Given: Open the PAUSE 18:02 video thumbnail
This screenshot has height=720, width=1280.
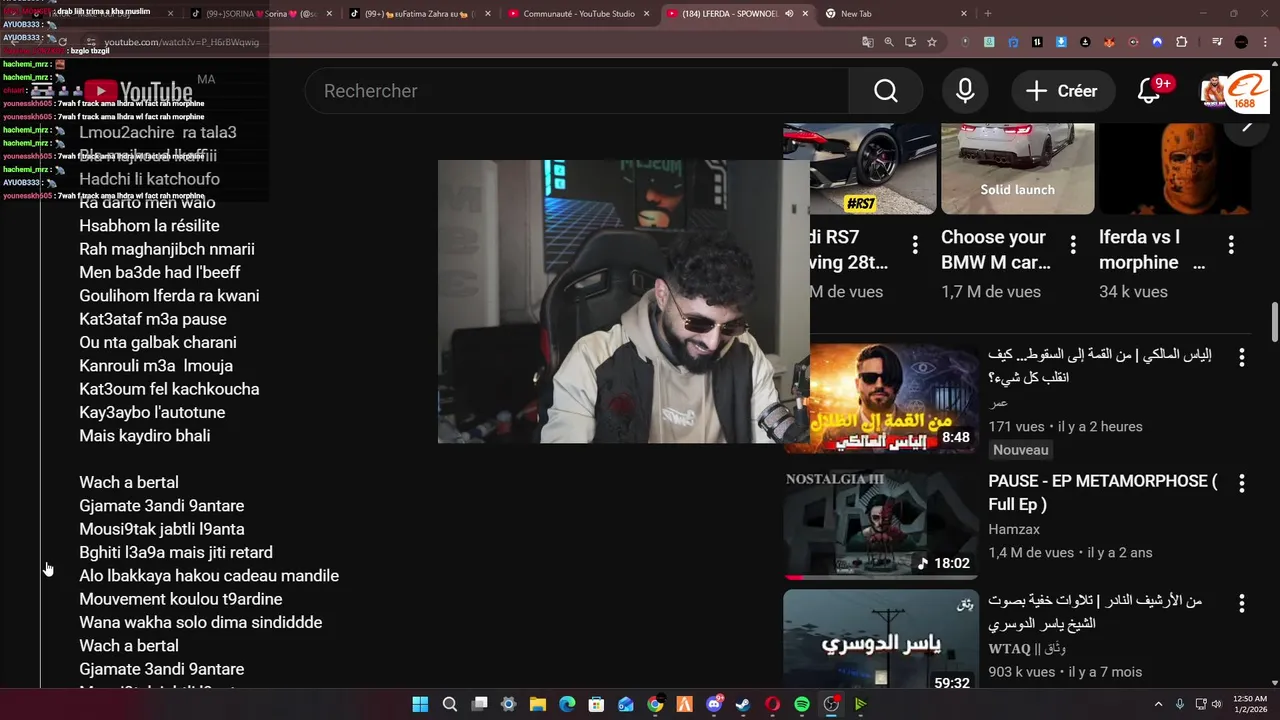Looking at the screenshot, I should click(x=881, y=524).
